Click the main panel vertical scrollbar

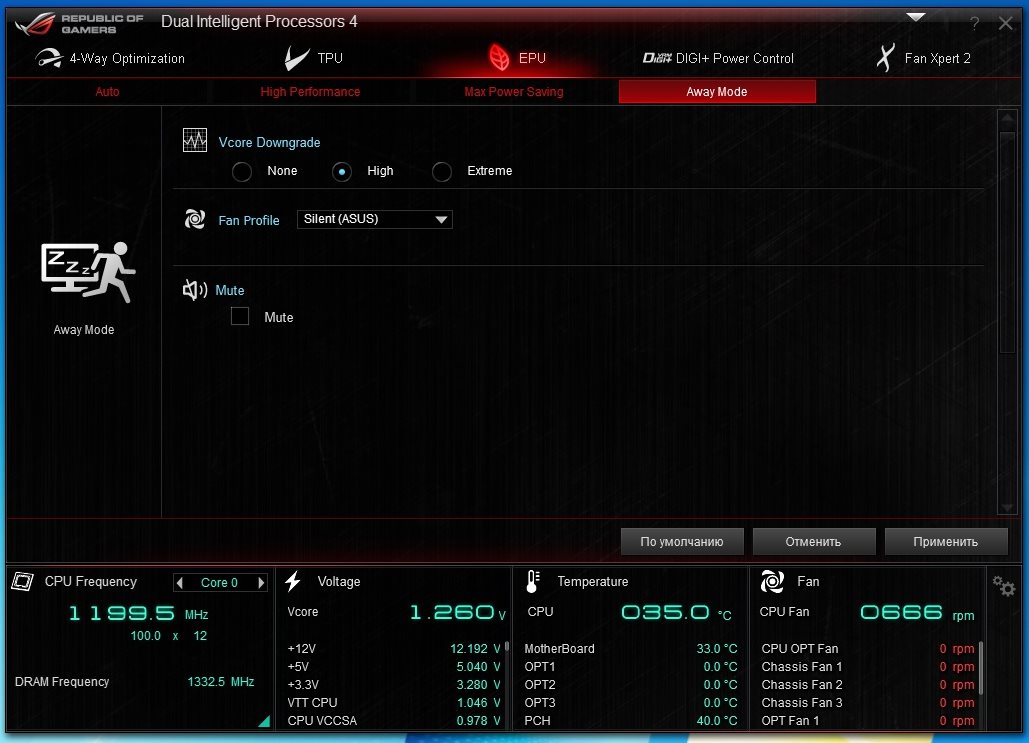(1007, 243)
